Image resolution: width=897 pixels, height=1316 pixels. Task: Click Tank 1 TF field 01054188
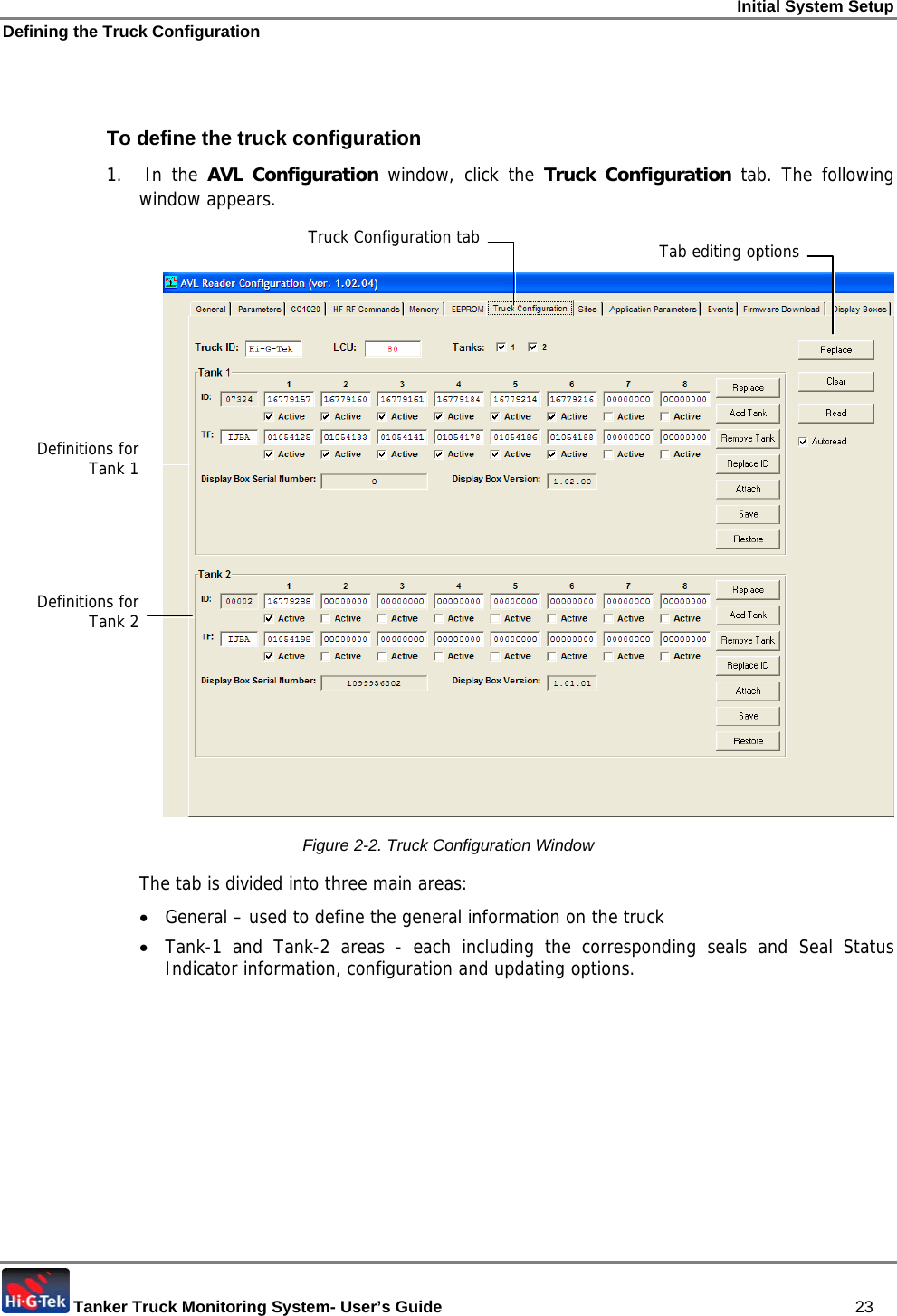click(572, 437)
